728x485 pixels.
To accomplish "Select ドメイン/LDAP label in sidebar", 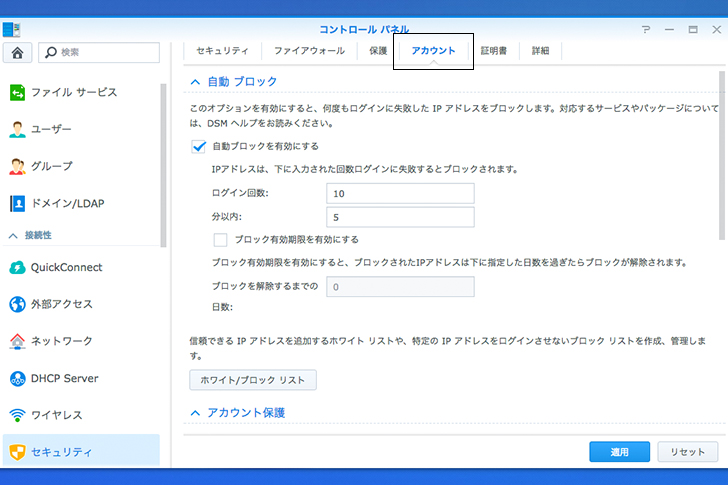I will [68, 203].
